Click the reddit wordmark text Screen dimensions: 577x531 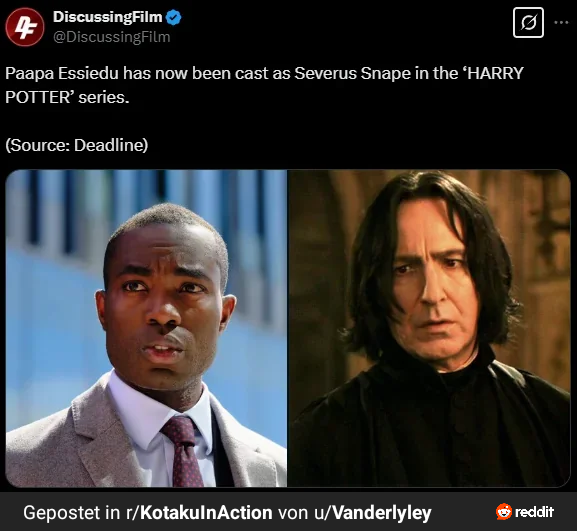pos(534,512)
